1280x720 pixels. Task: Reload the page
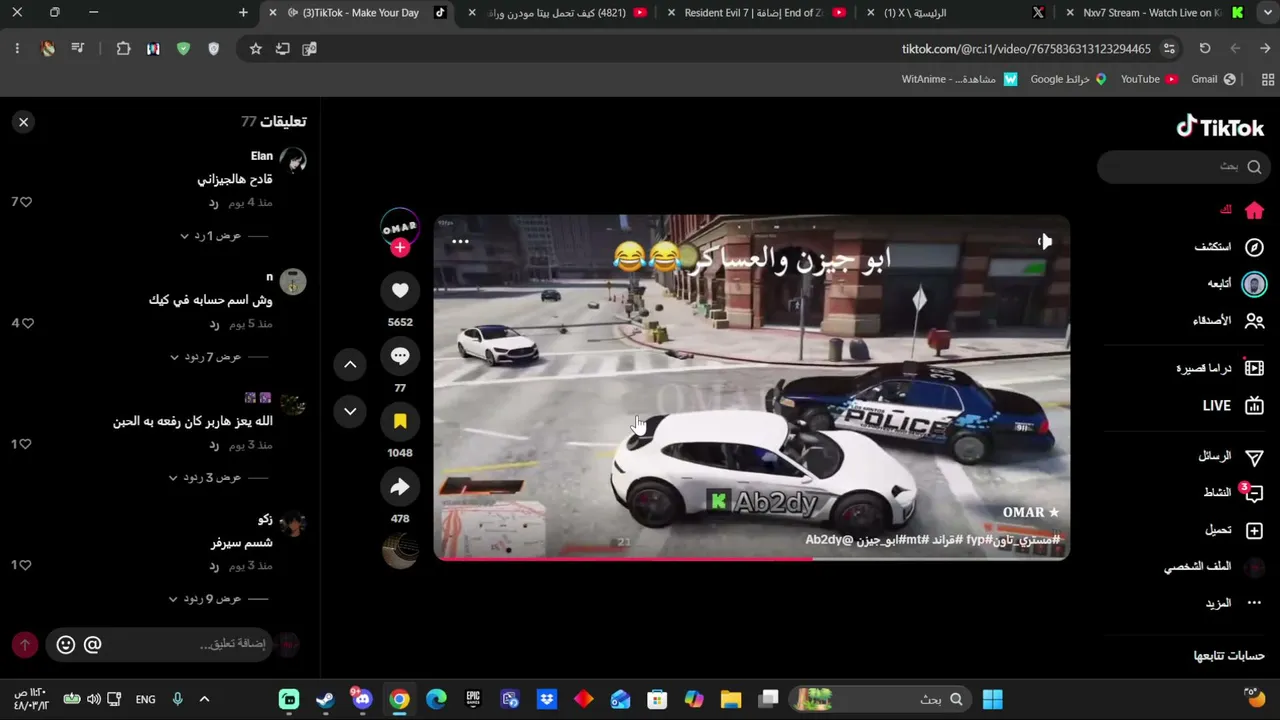pyautogui.click(x=1205, y=49)
